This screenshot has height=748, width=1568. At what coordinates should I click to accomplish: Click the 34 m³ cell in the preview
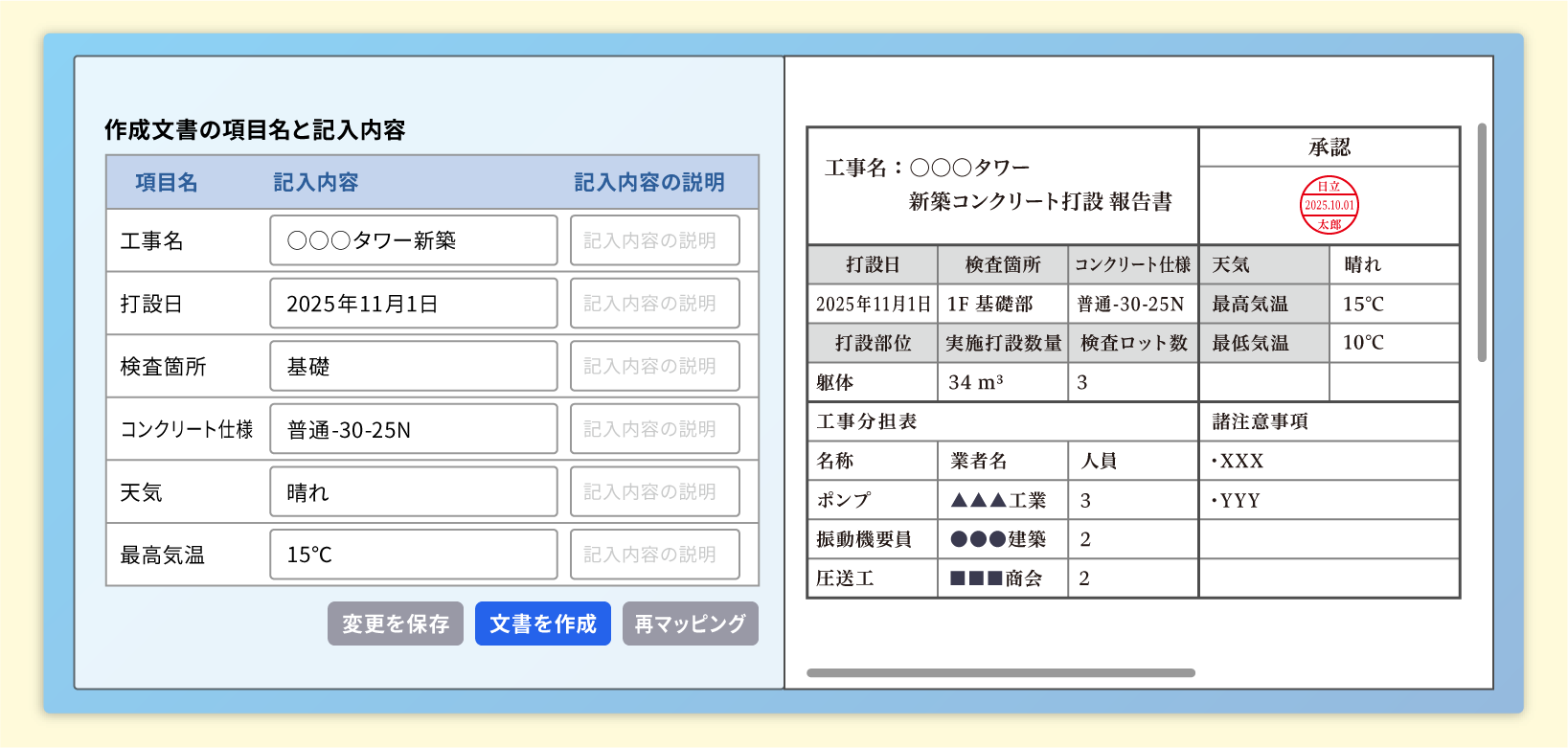coord(1003,382)
